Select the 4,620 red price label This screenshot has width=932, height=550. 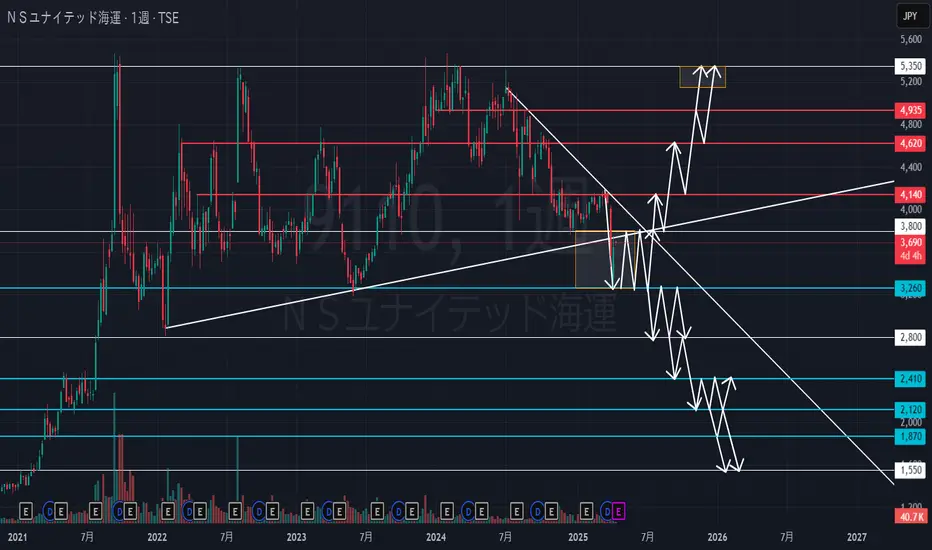coord(910,143)
